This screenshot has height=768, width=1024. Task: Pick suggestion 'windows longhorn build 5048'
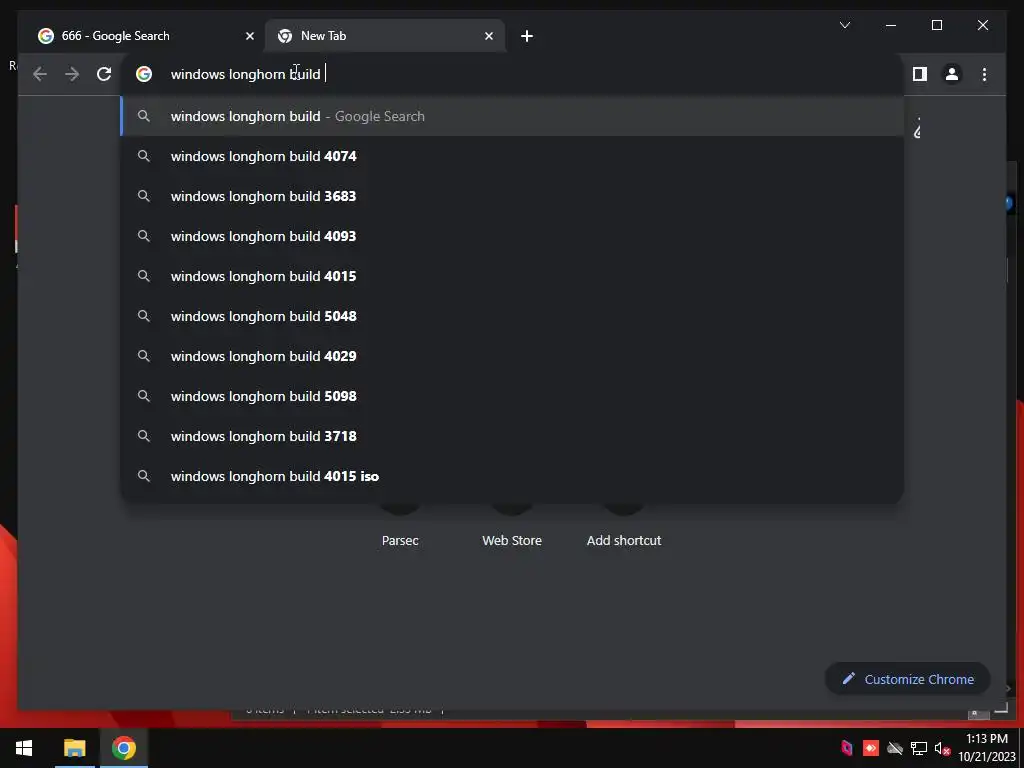click(x=513, y=316)
